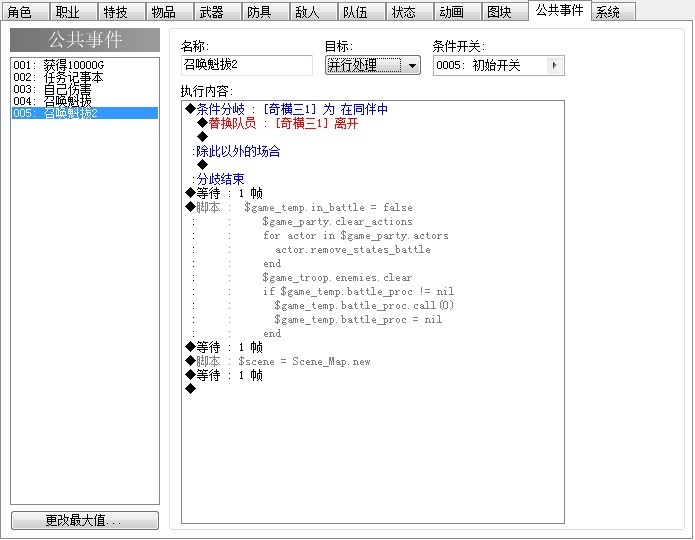Switch to the 特技 tab

(x=121, y=12)
